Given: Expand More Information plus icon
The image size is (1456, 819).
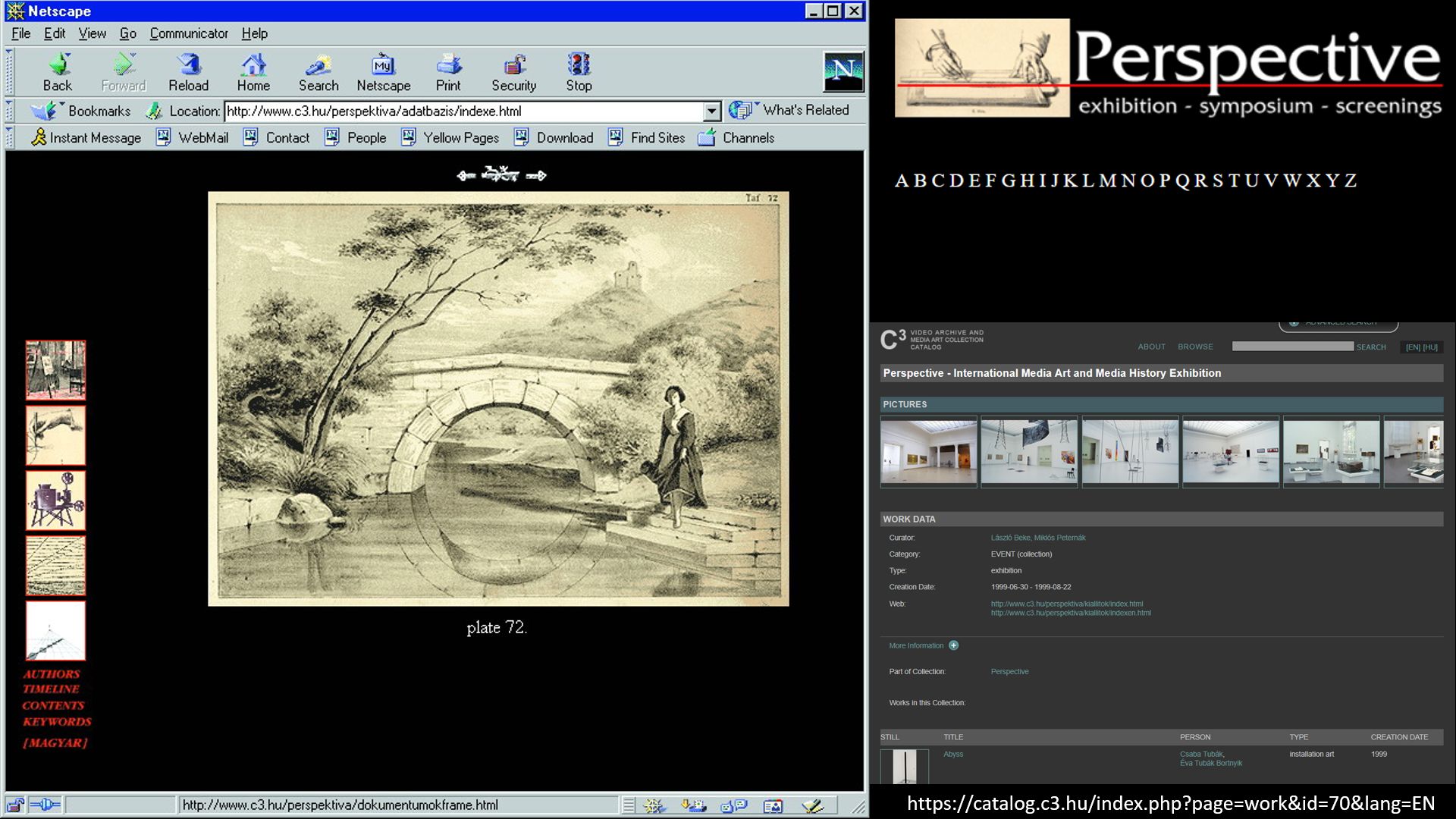Looking at the screenshot, I should [x=953, y=645].
